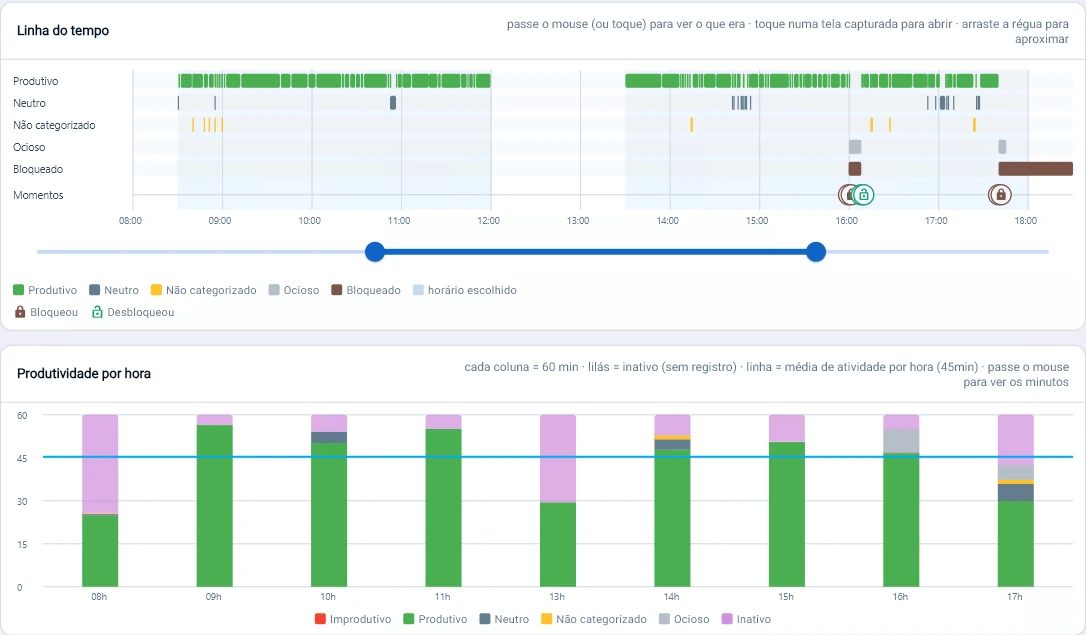Click the "Momentos" row label
This screenshot has height=635, width=1086.
pyautogui.click(x=38, y=195)
